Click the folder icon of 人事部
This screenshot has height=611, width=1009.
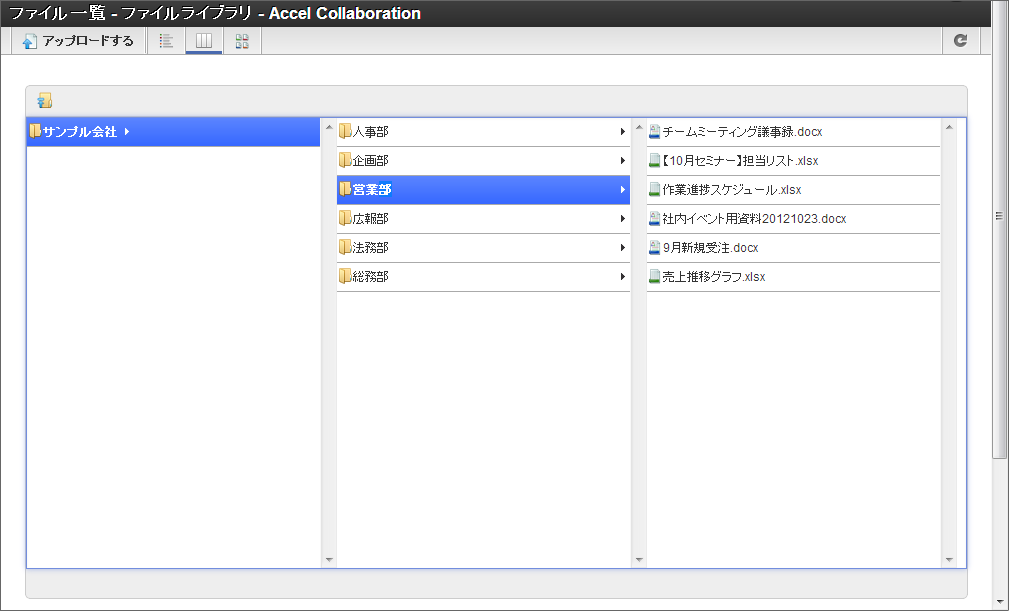(x=345, y=131)
